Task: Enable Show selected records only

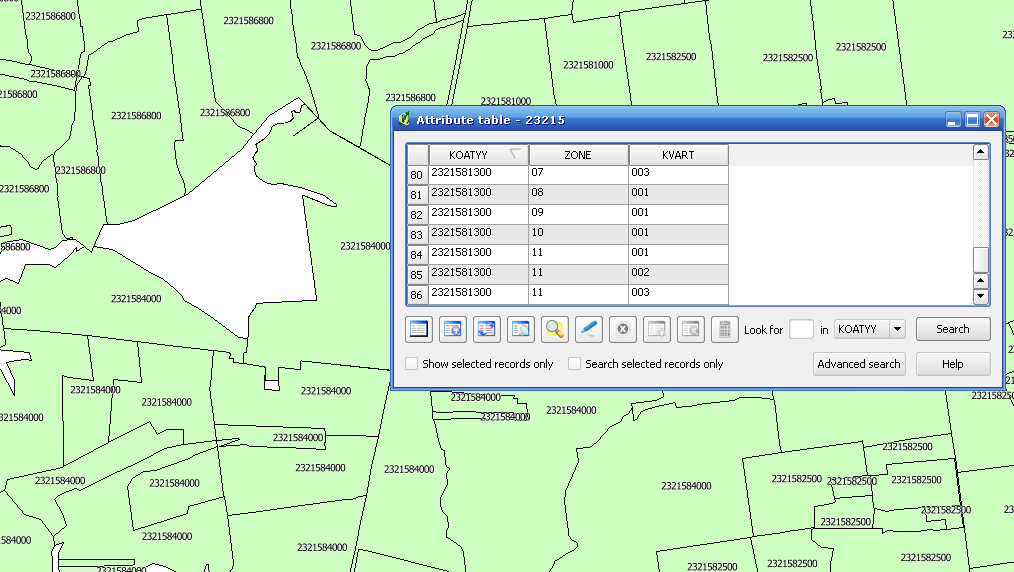Action: tap(412, 364)
